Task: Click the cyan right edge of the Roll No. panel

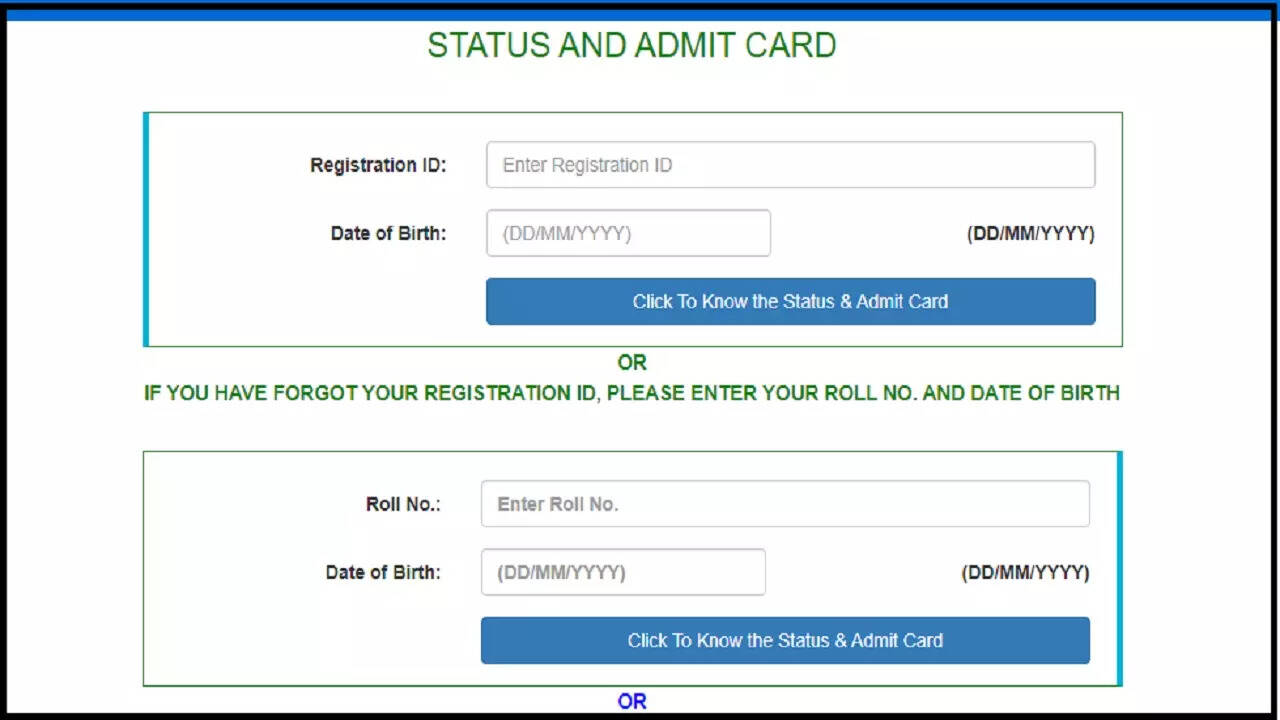Action: click(x=1119, y=568)
